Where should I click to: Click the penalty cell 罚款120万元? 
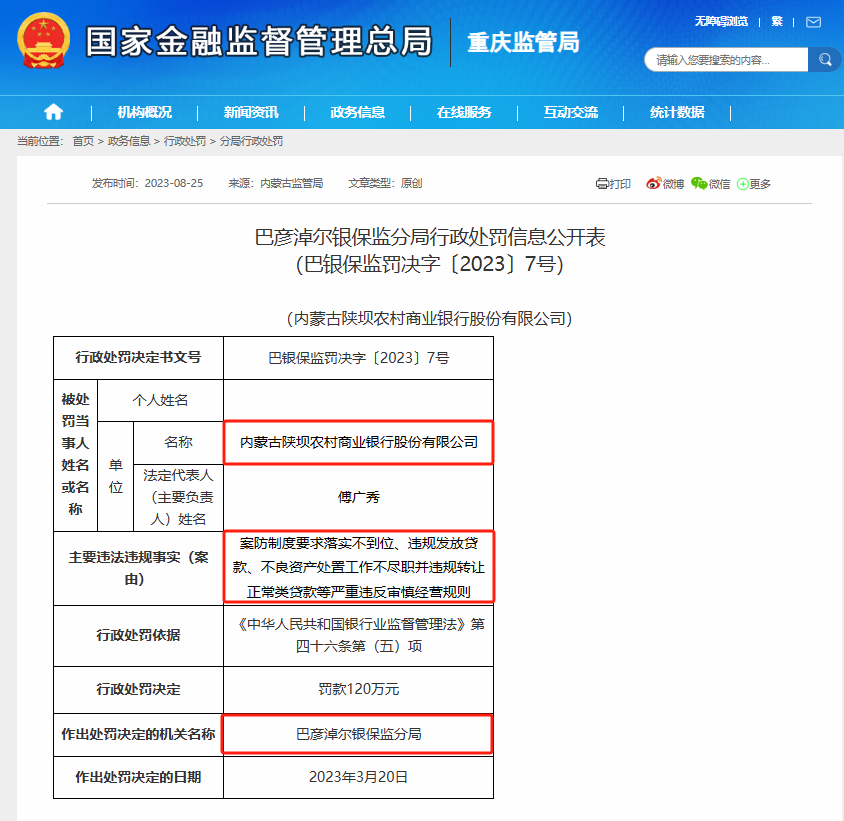[358, 690]
